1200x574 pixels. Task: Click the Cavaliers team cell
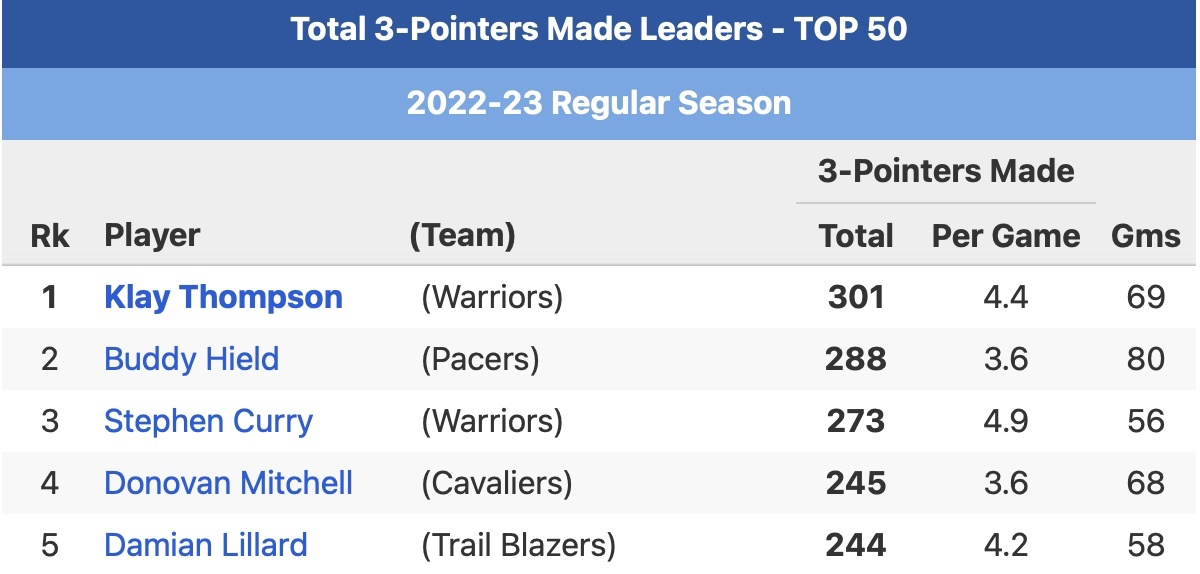click(496, 483)
